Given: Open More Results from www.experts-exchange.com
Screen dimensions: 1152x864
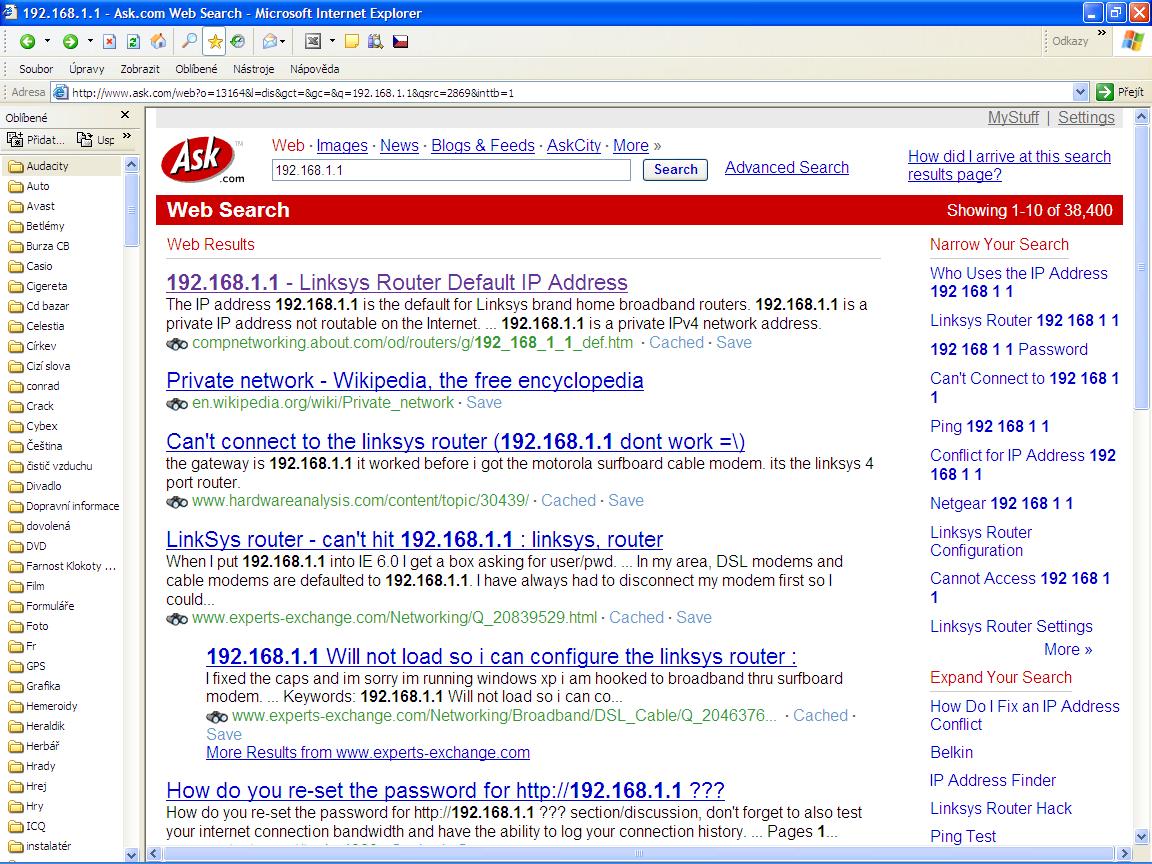Looking at the screenshot, I should tap(367, 752).
